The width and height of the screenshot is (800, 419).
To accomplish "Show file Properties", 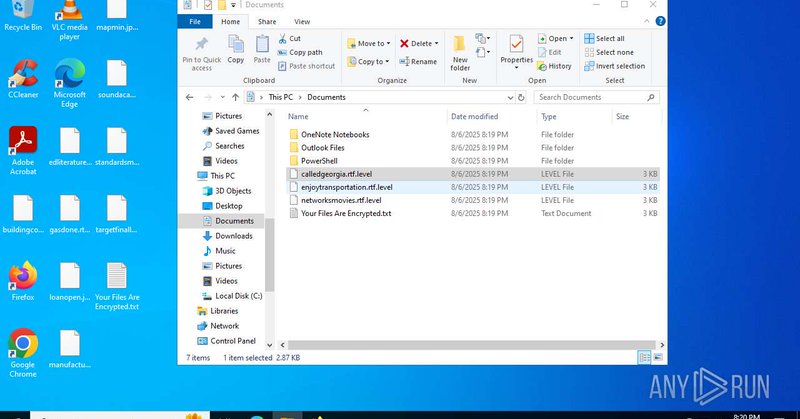I will (x=516, y=53).
